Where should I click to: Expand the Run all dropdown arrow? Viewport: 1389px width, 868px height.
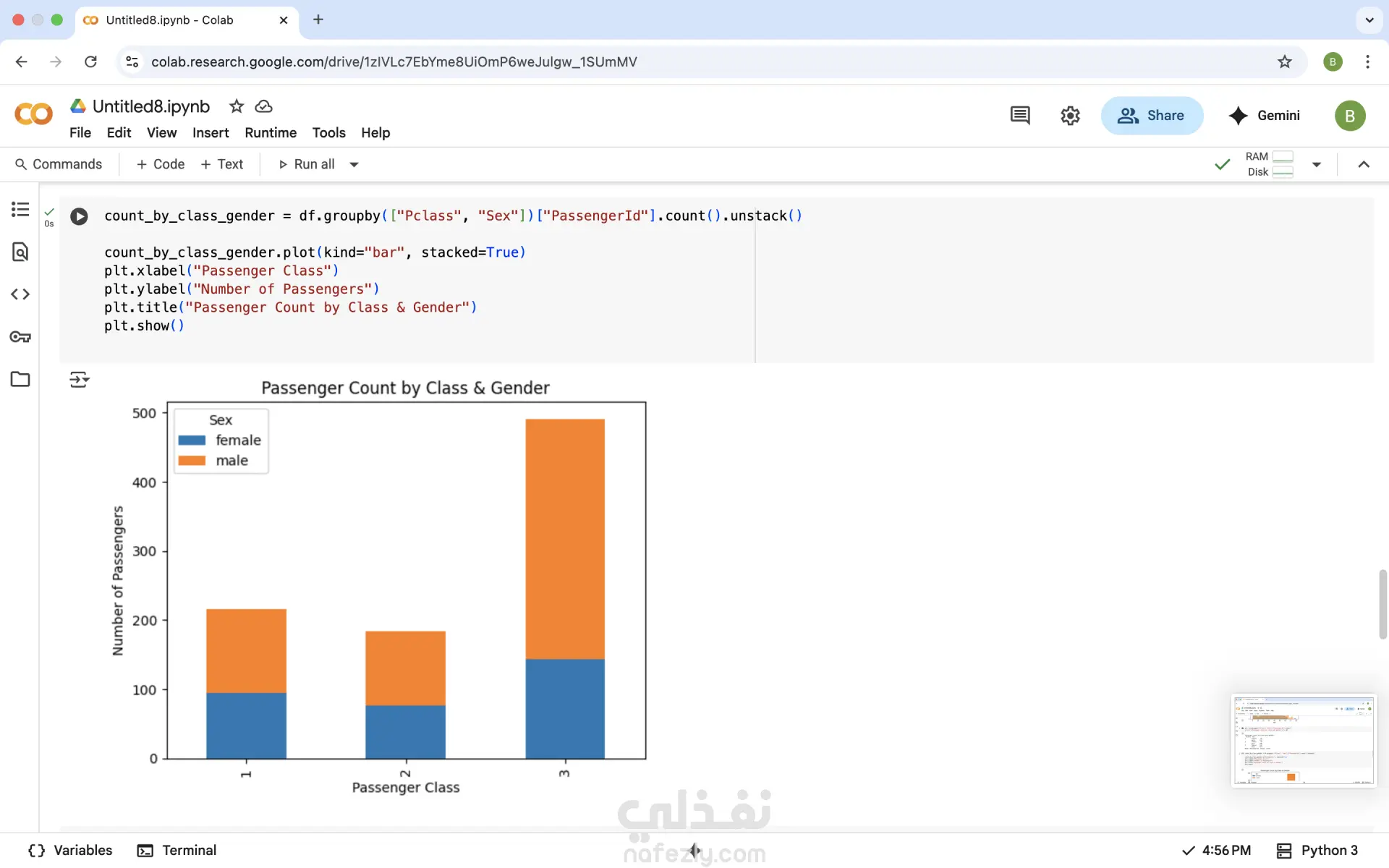[354, 165]
